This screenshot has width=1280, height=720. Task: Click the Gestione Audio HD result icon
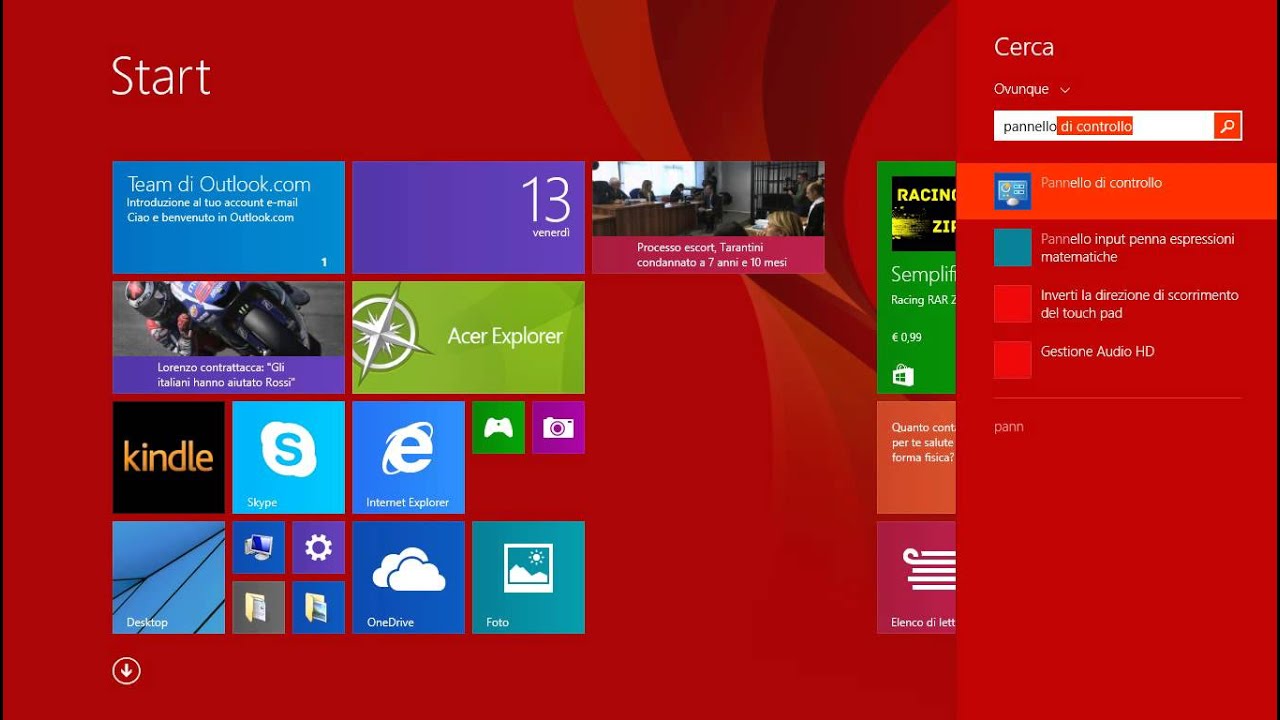tap(1012, 359)
